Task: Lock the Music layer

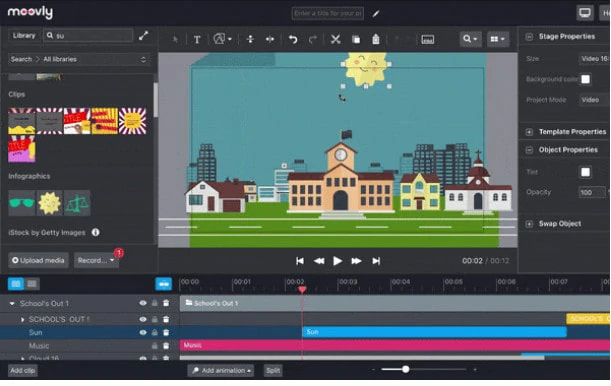Action: (155, 345)
